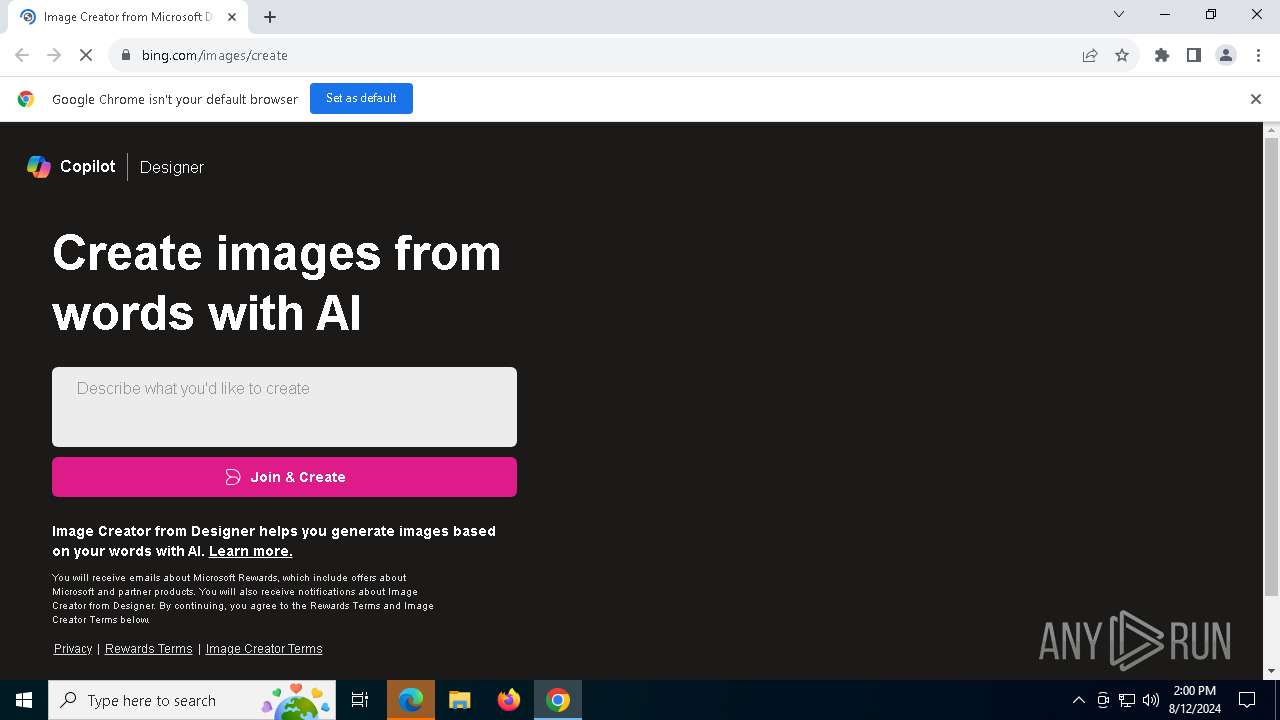Launch Microsoft Edge from the taskbar
1280x720 pixels.
point(411,700)
